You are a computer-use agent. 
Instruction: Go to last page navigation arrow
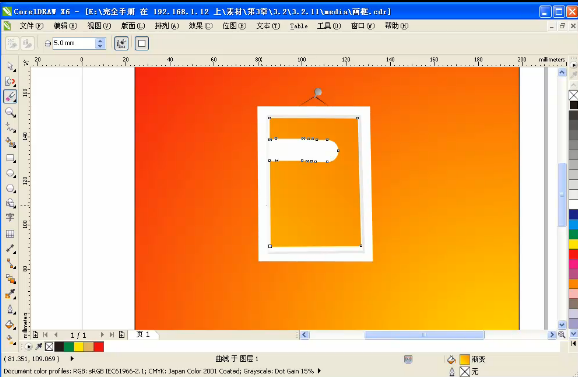pos(112,335)
